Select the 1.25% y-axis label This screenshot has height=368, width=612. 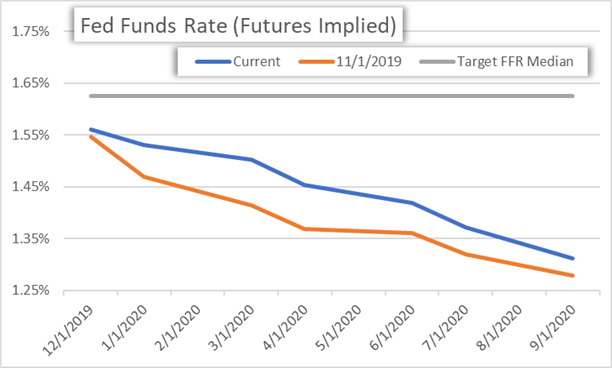tap(31, 291)
